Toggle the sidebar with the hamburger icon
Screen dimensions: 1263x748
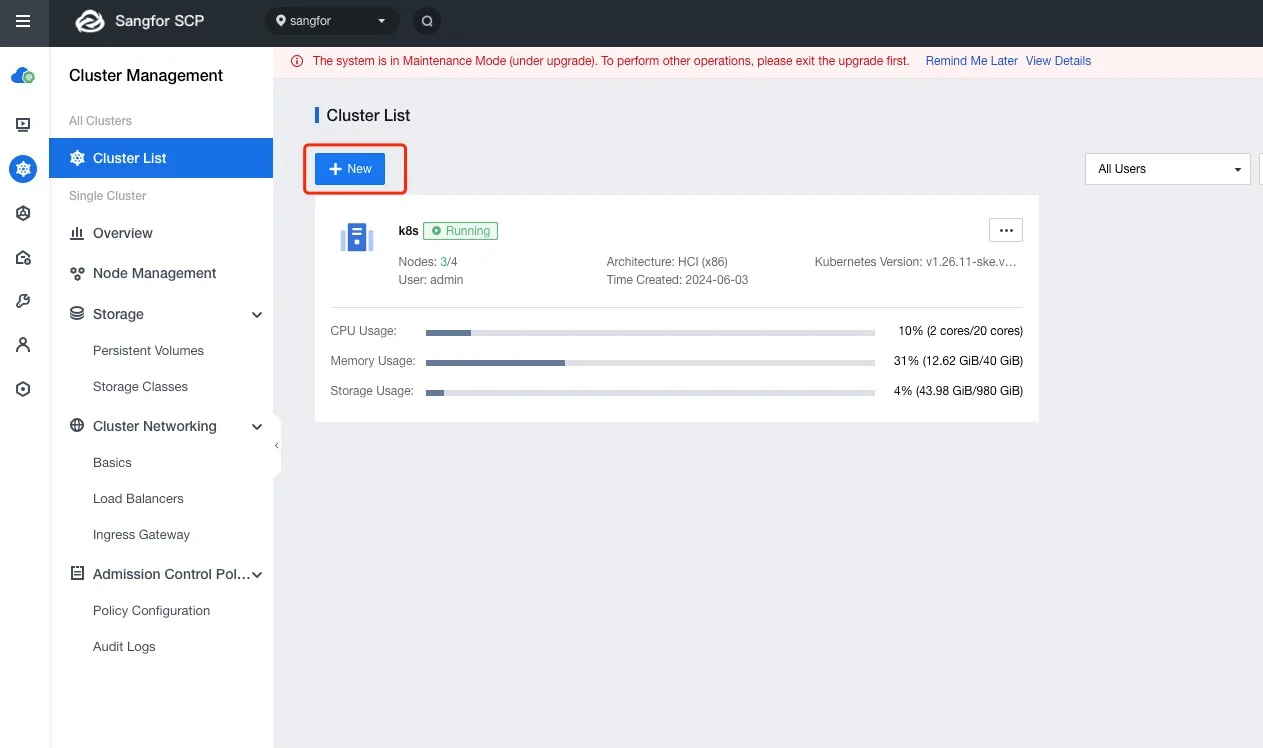tap(23, 22)
